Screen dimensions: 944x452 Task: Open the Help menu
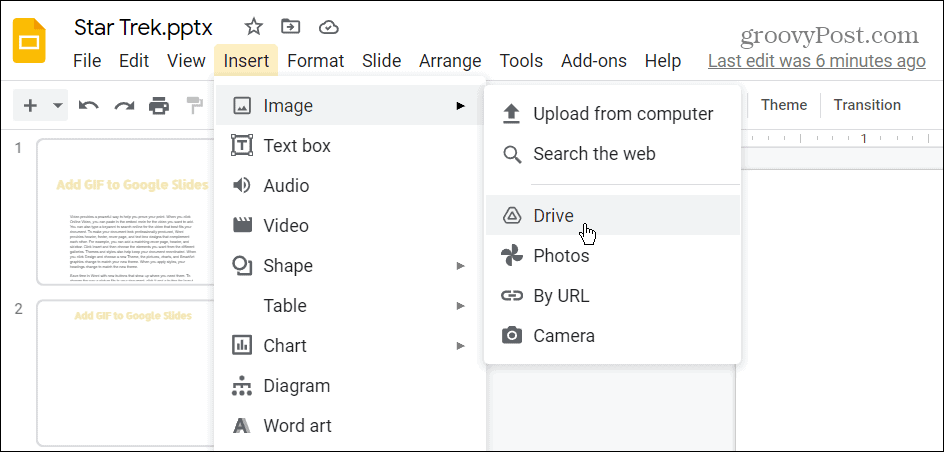click(663, 61)
